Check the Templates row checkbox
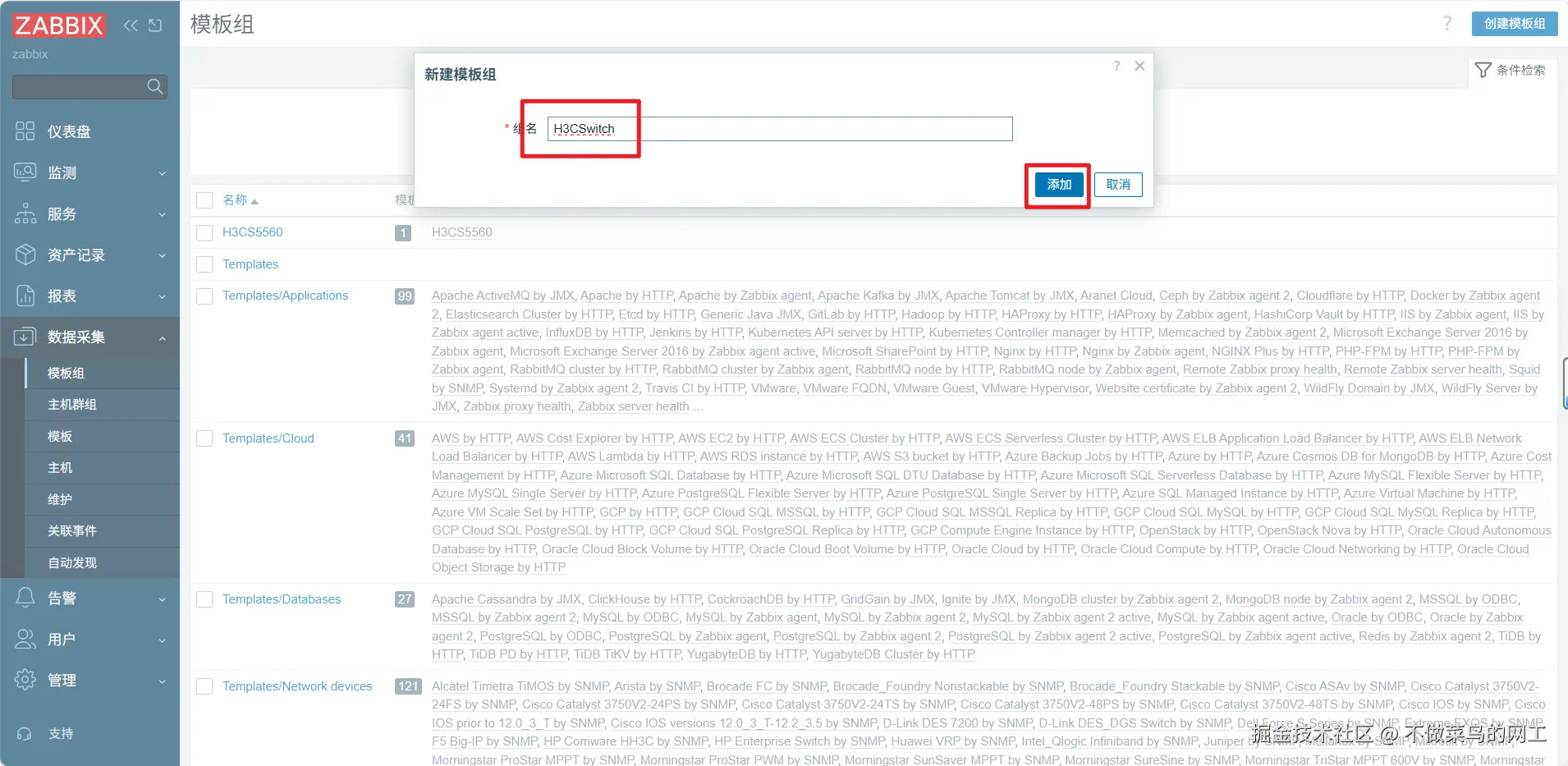This screenshot has height=766, width=1568. tap(204, 264)
